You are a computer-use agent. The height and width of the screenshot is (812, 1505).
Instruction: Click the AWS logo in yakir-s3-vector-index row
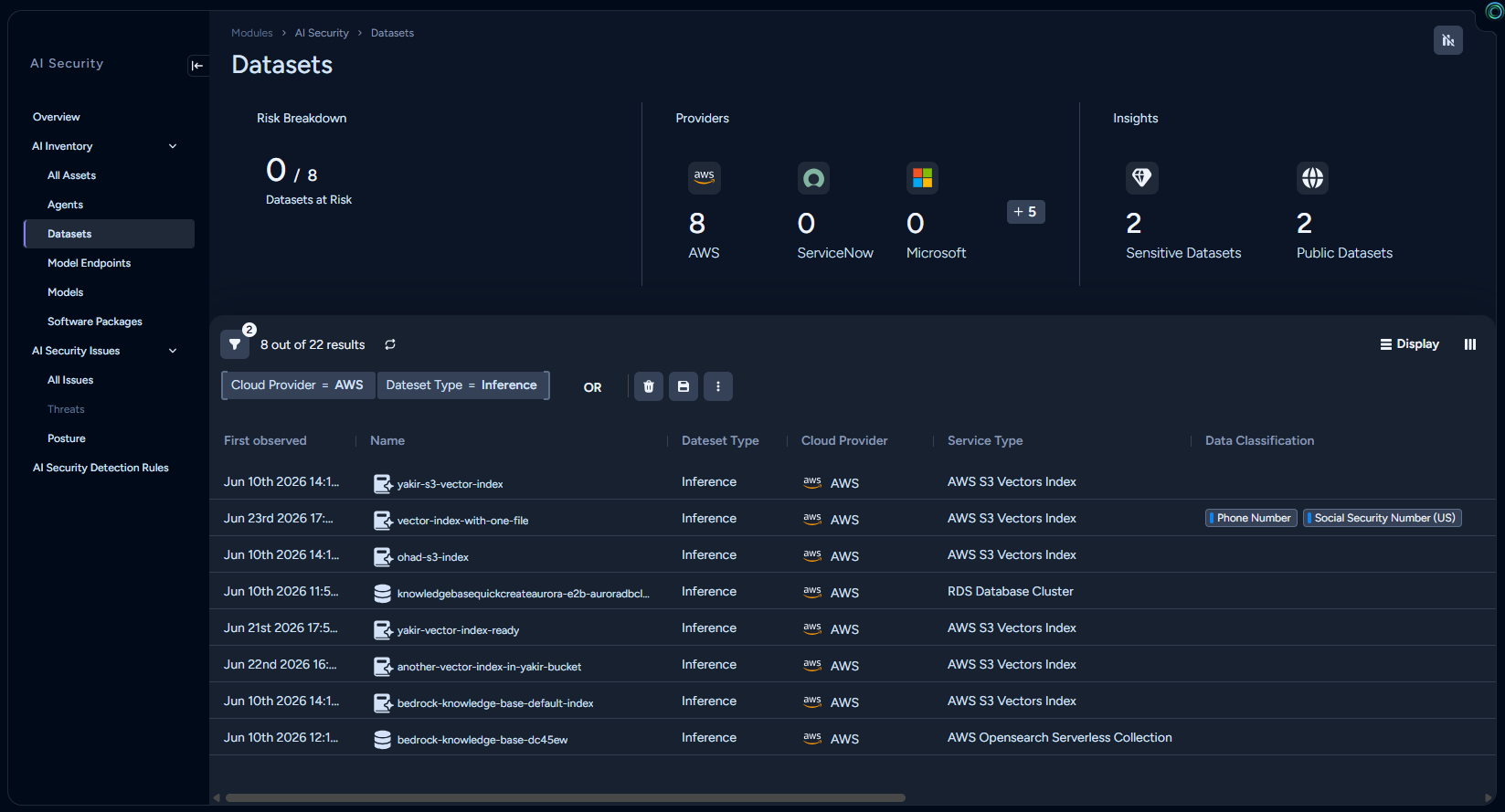[812, 482]
